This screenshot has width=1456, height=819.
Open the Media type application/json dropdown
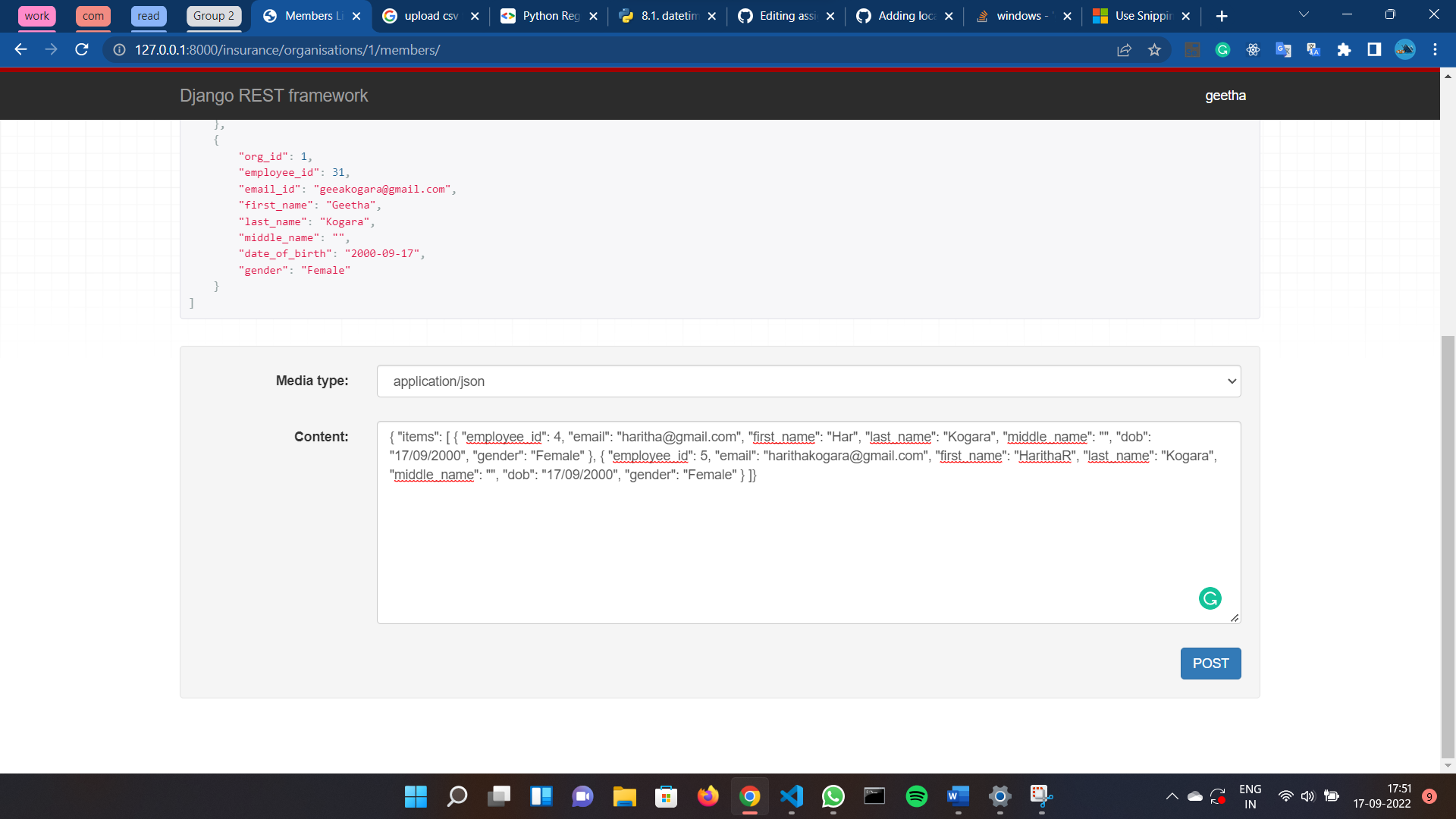(x=809, y=381)
